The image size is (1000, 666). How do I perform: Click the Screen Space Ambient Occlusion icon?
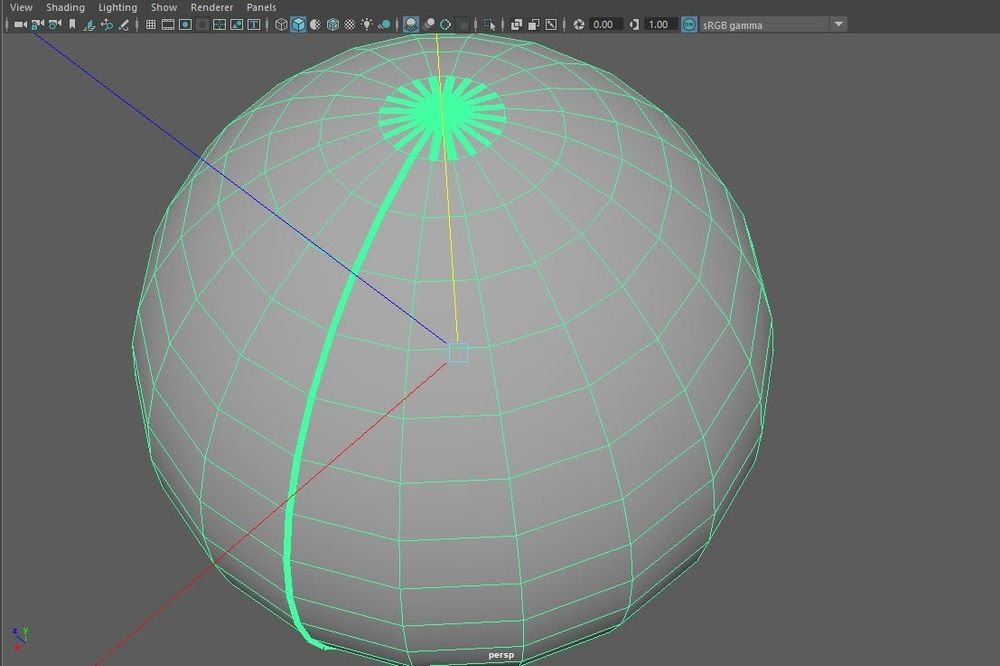tap(411, 24)
